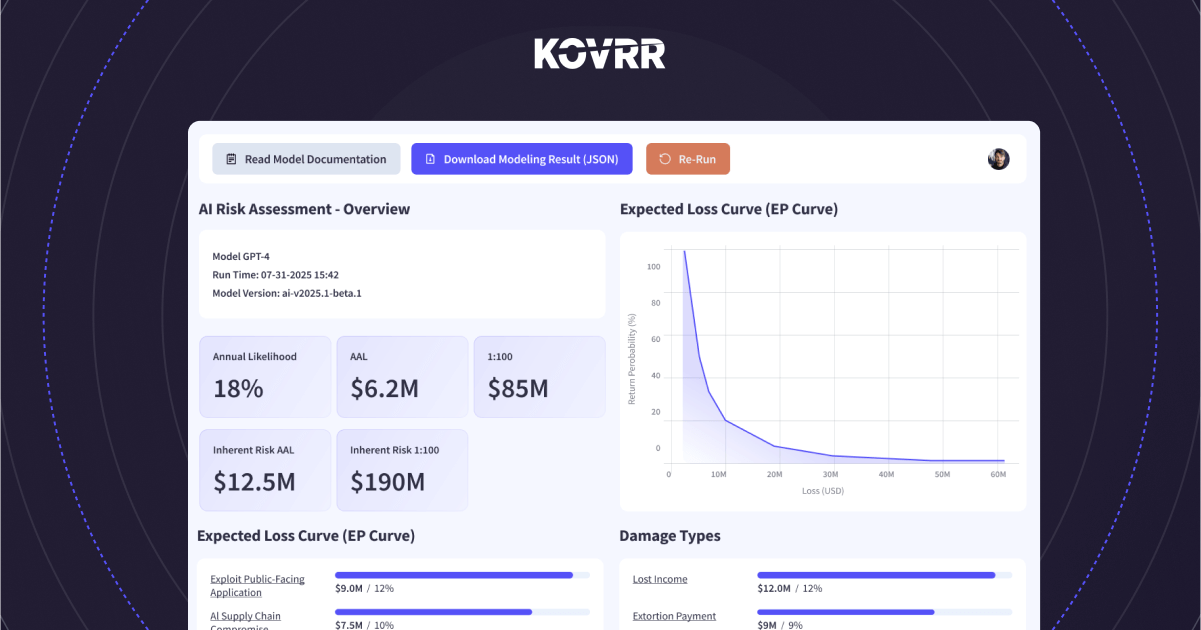Select the Annual Likelihood 18% stat card
The image size is (1201, 630).
(265, 377)
